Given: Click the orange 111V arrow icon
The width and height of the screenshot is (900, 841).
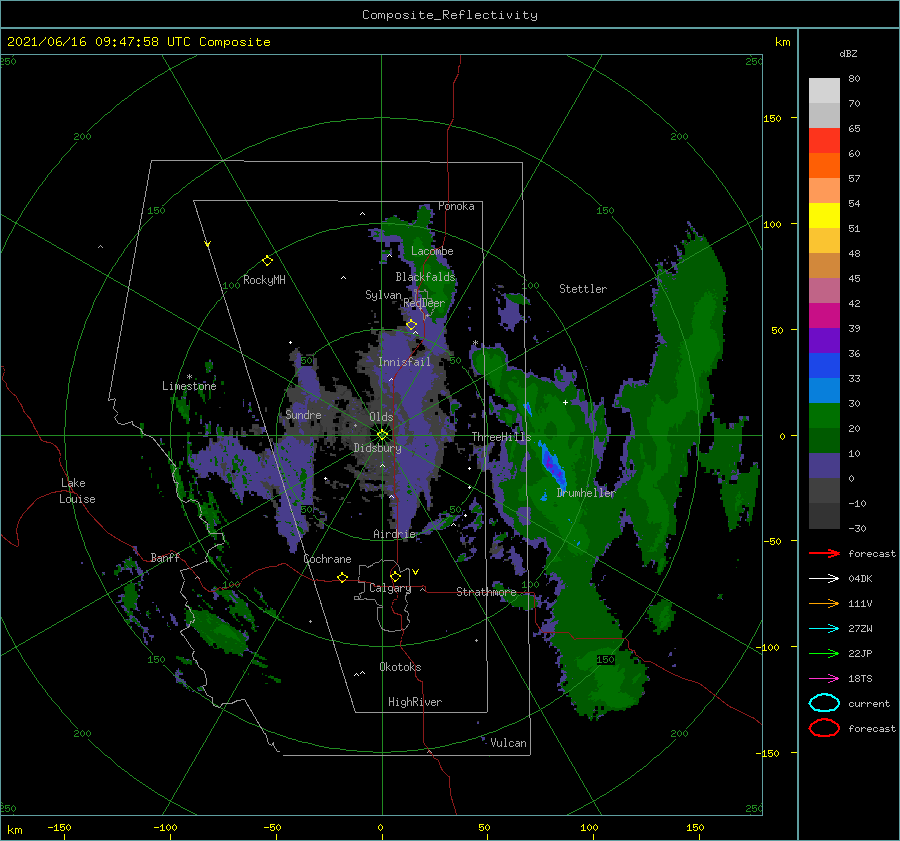Looking at the screenshot, I should point(824,603).
